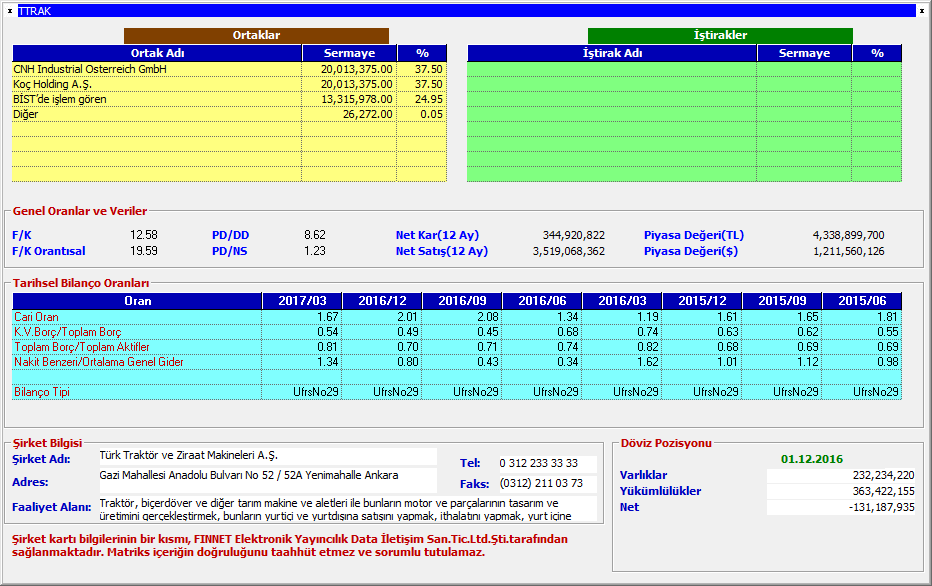Select the Bilanço Tipi row label
Image resolution: width=932 pixels, height=586 pixels.
42,392
